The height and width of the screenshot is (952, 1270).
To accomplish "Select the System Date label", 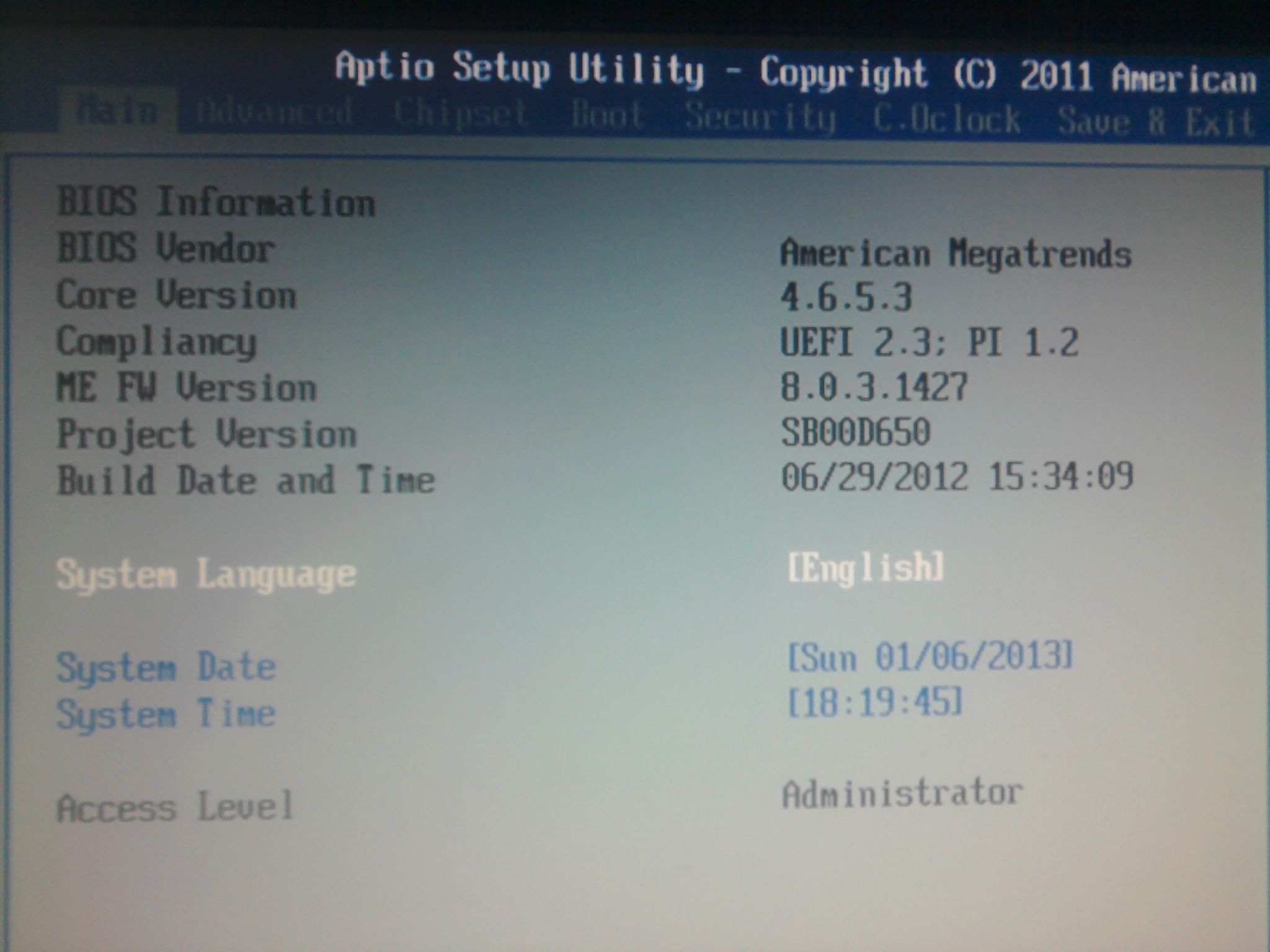I will point(166,667).
